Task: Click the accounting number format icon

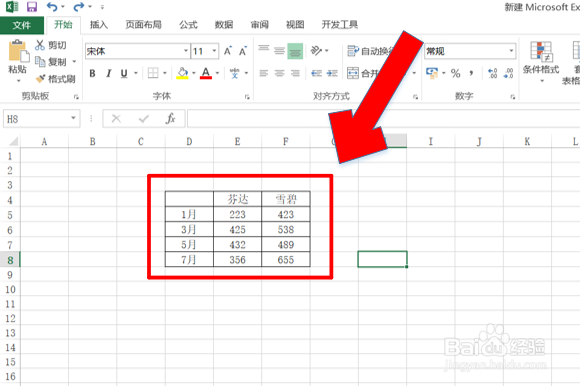Action: (x=432, y=73)
